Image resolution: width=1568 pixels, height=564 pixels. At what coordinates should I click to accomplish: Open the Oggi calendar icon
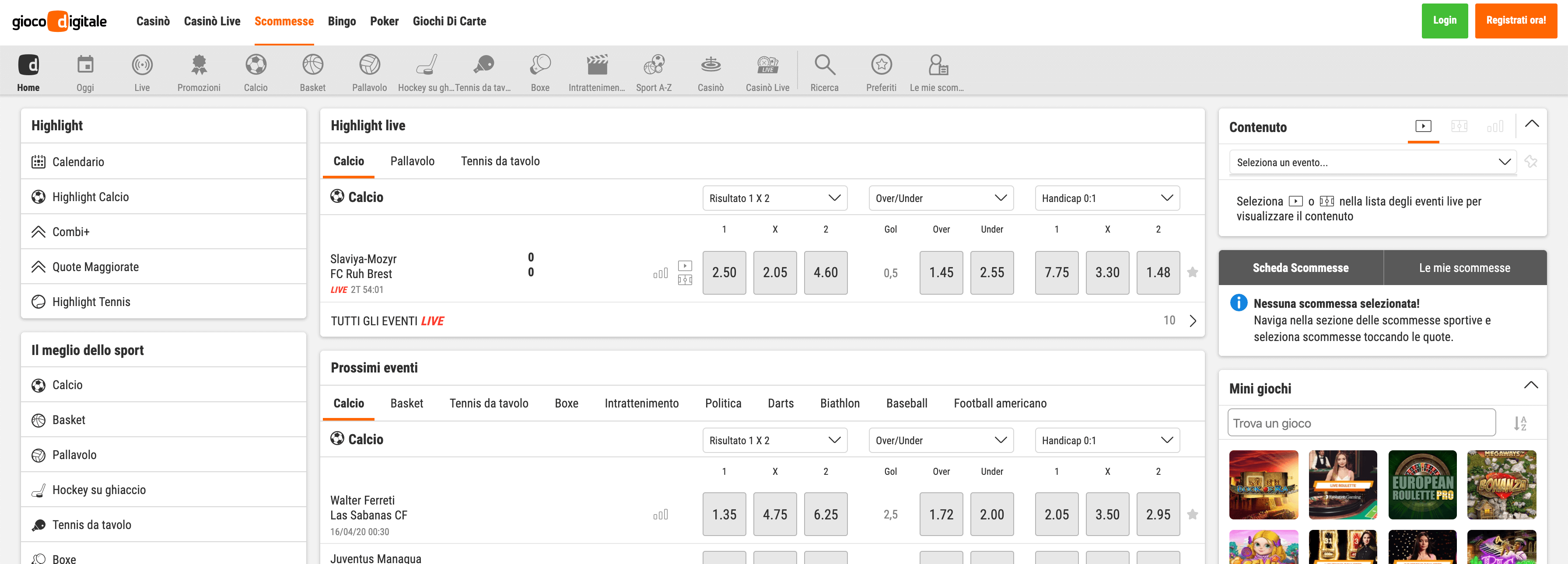85,65
